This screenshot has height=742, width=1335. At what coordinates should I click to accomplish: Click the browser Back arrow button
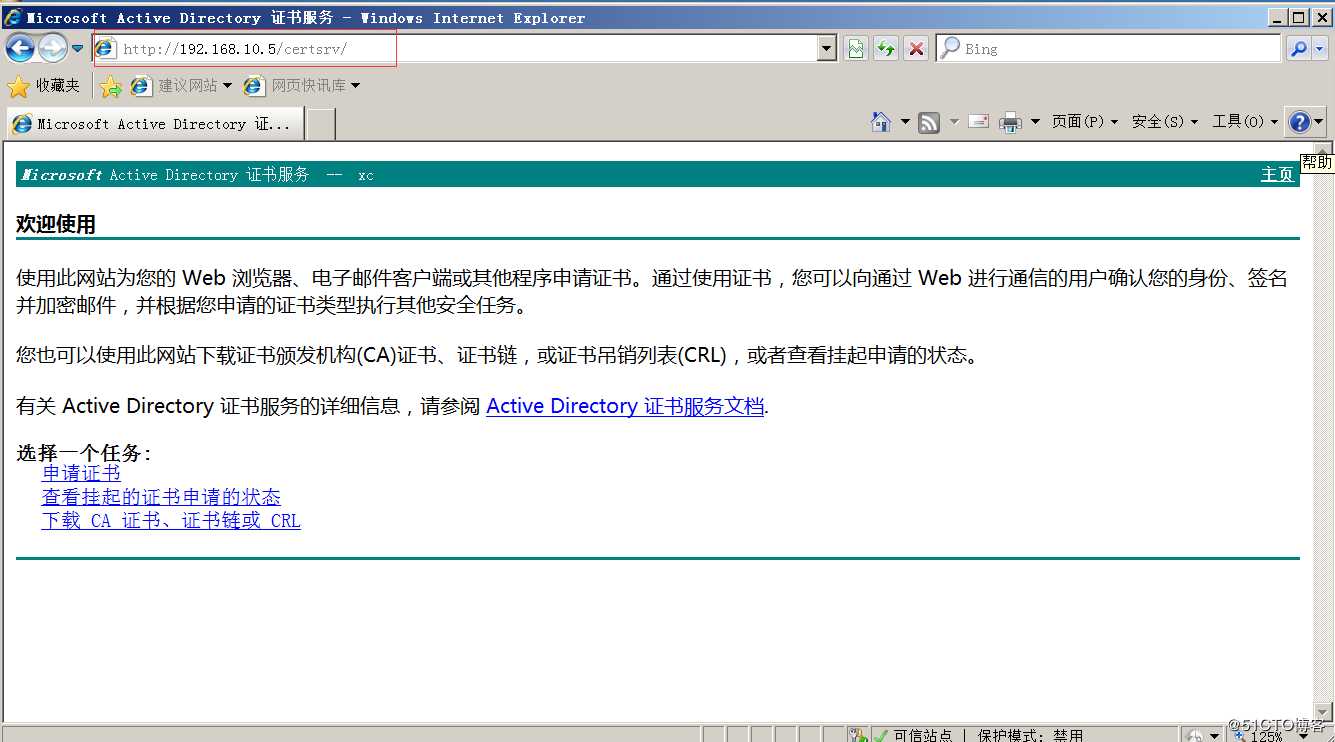(x=20, y=48)
